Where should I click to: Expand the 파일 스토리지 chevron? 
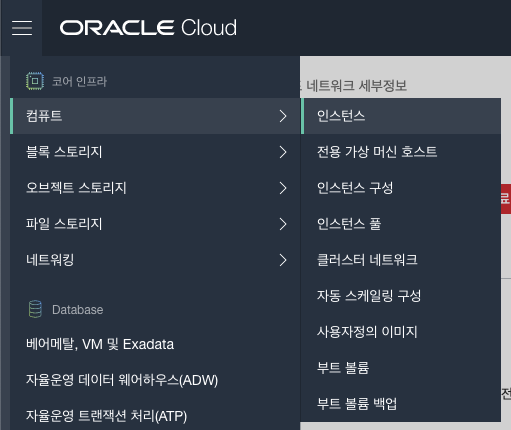point(283,224)
